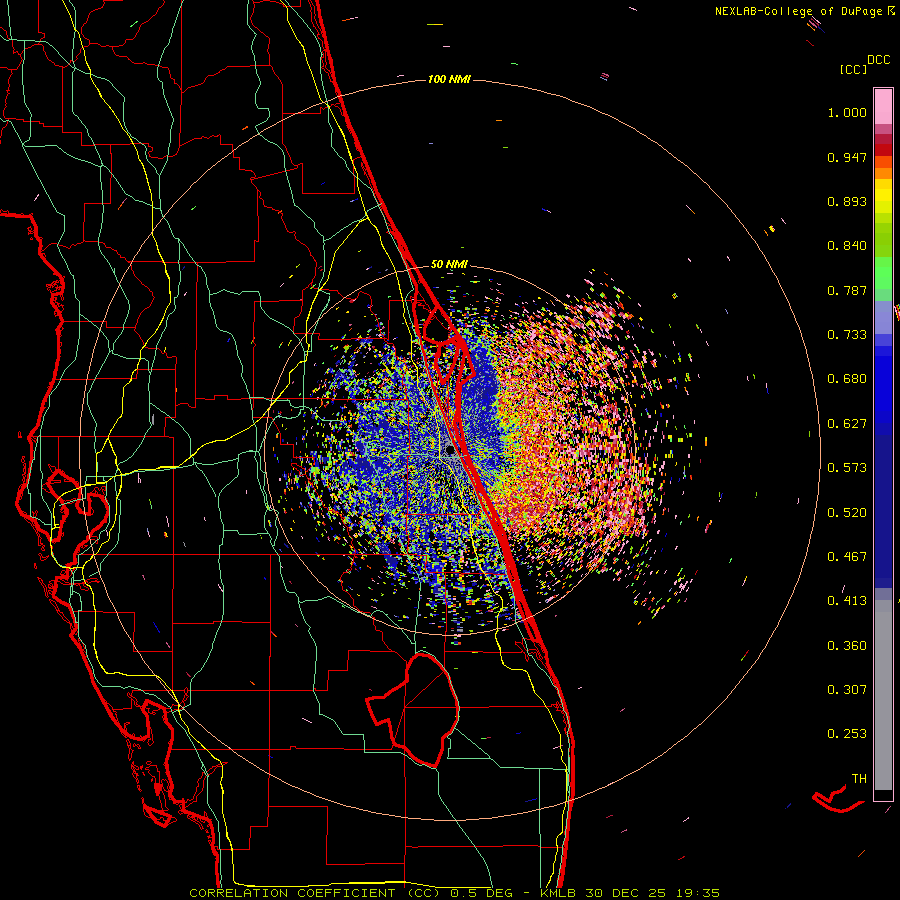The image size is (900, 900).
Task: Click the [CC] legend unit label
Action: pos(854,69)
